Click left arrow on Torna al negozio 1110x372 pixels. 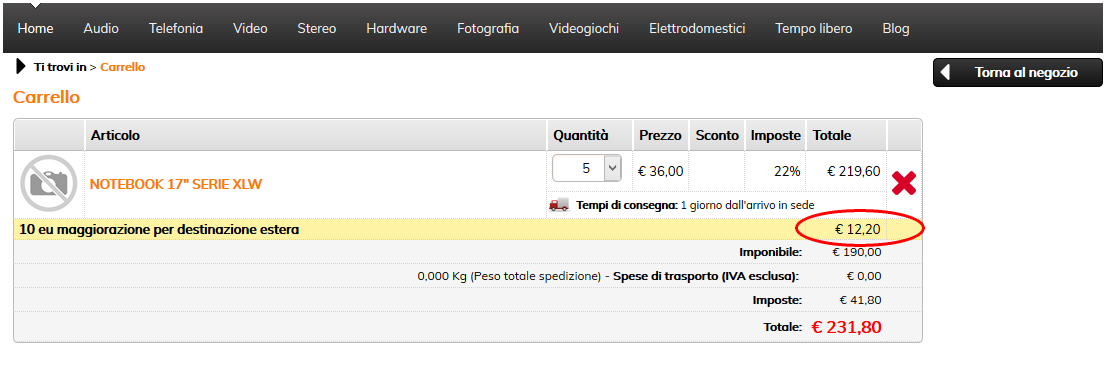(946, 73)
